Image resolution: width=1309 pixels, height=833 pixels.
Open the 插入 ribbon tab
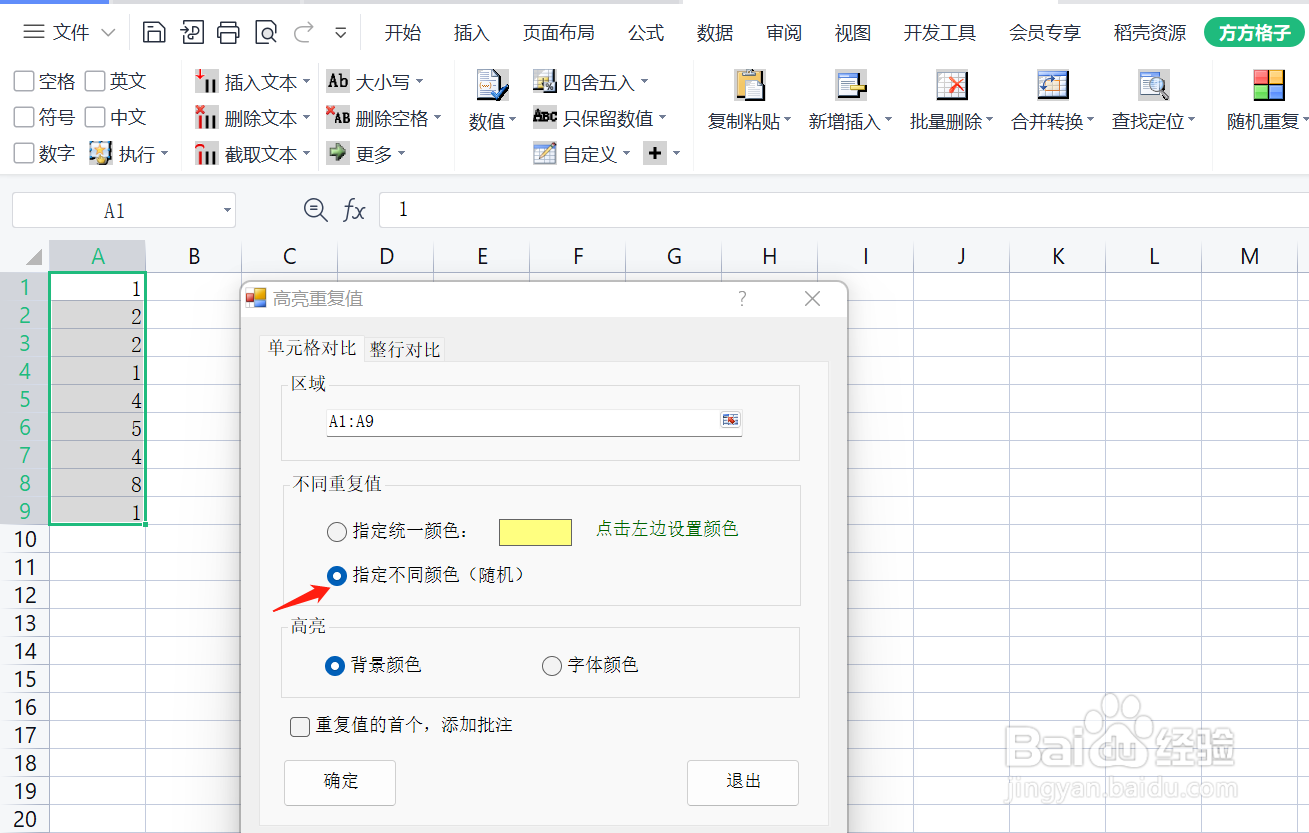(472, 33)
